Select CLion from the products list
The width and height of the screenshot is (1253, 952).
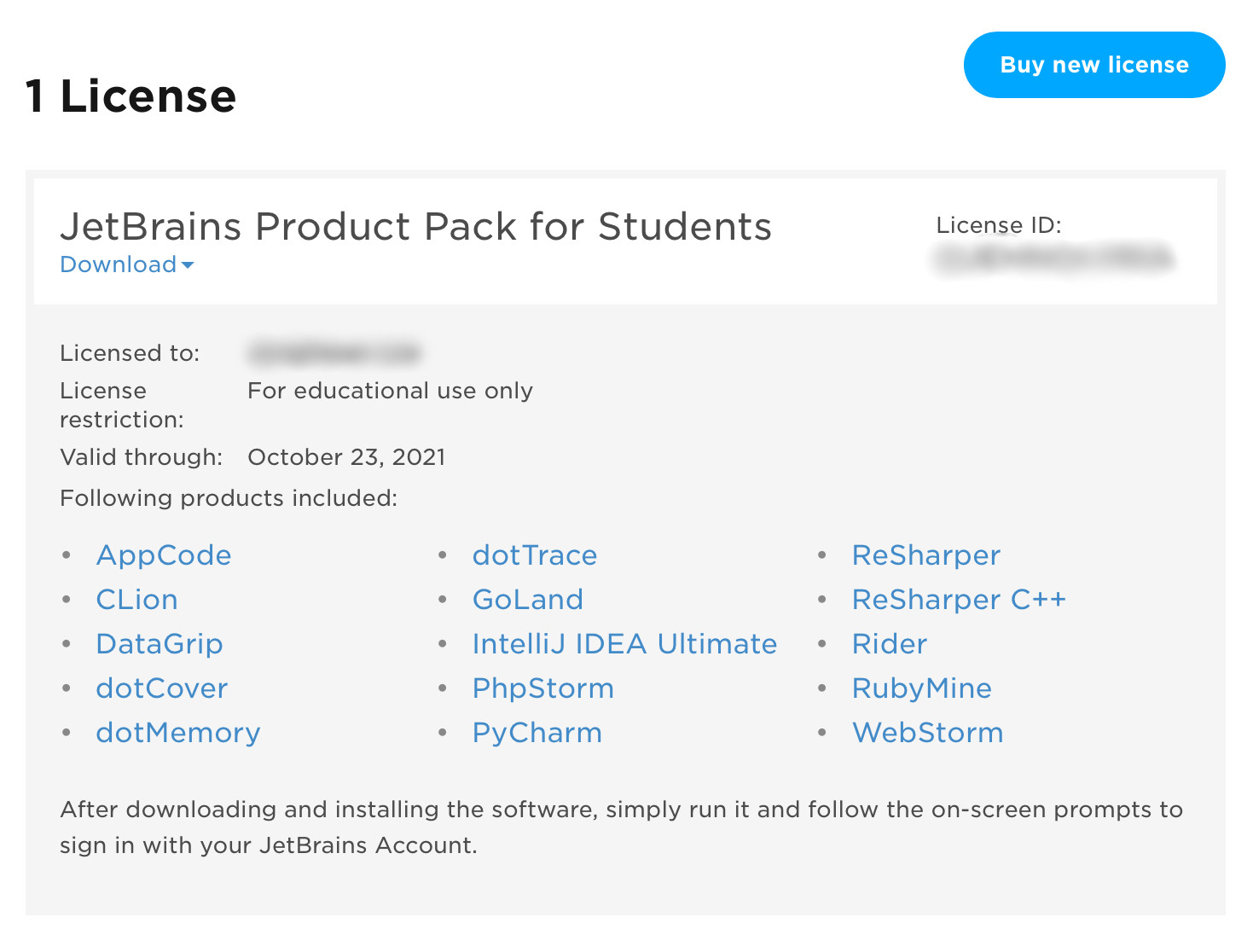click(x=136, y=599)
